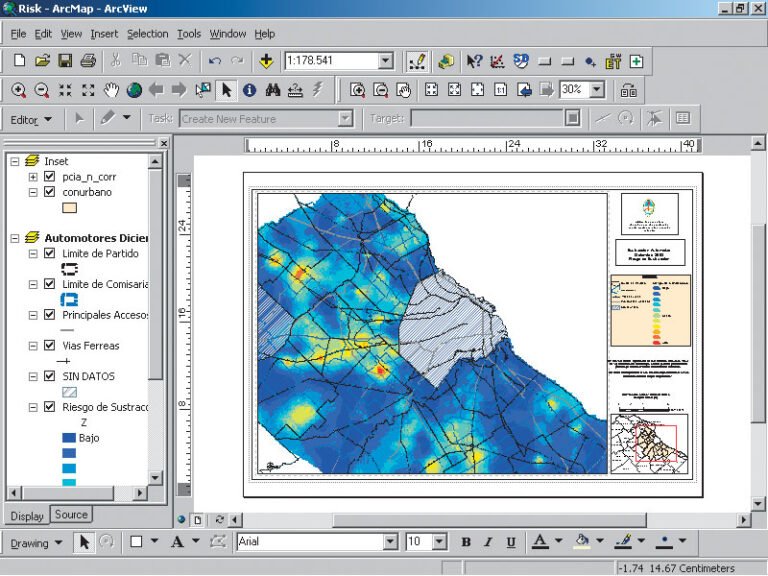This screenshot has width=768, height=576.
Task: Disable the SIN DATOS layer checkbox
Action: pyautogui.click(x=50, y=377)
